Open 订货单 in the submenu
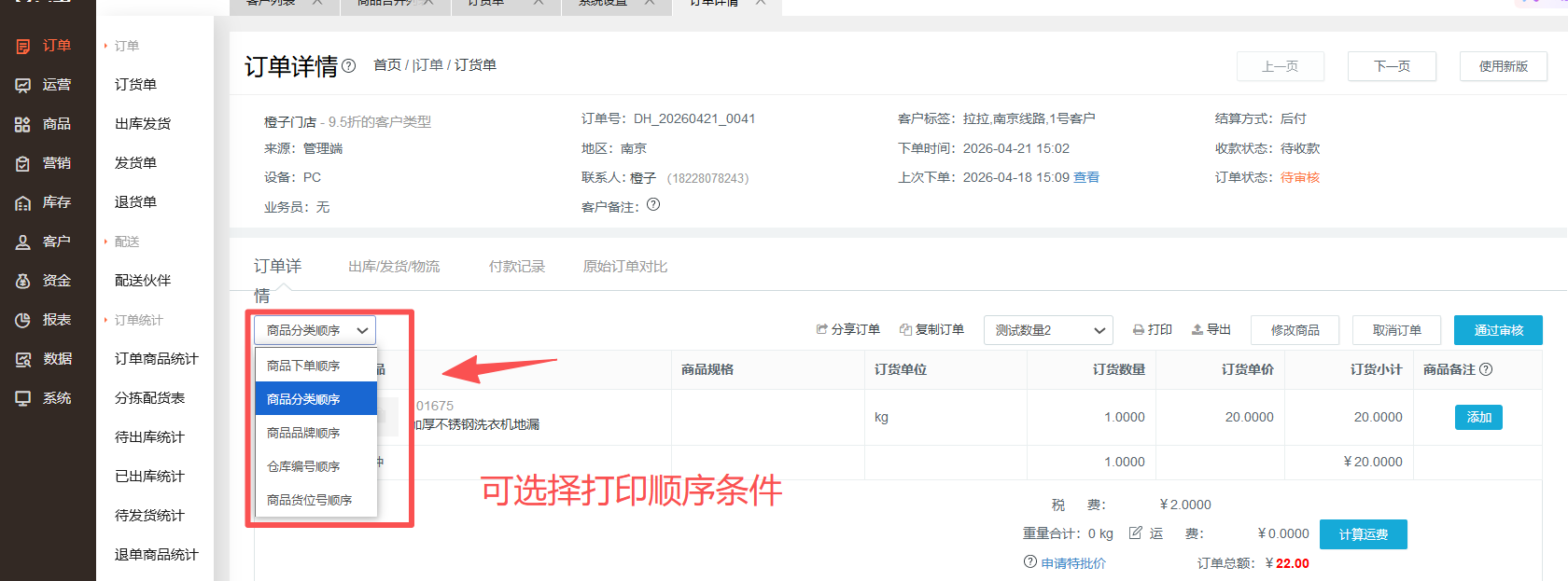 (x=135, y=85)
